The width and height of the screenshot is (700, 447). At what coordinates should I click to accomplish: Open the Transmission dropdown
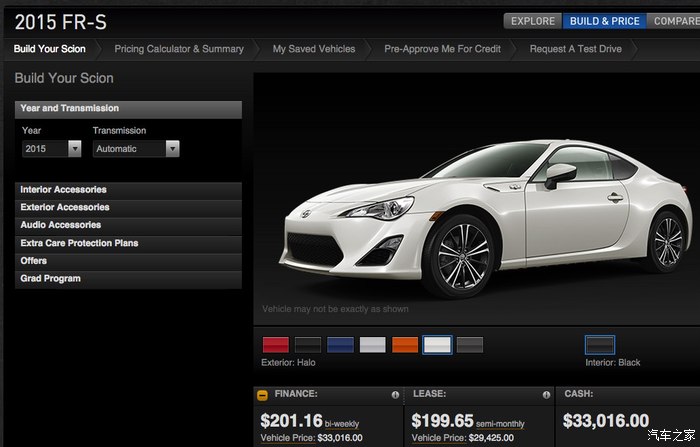136,148
